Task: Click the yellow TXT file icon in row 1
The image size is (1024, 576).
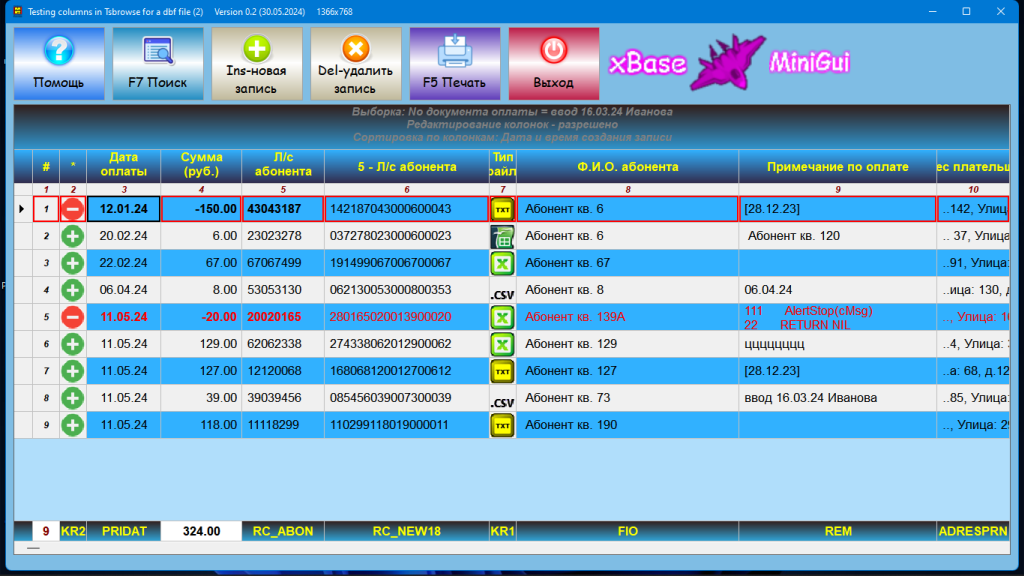Action: pyautogui.click(x=502, y=209)
